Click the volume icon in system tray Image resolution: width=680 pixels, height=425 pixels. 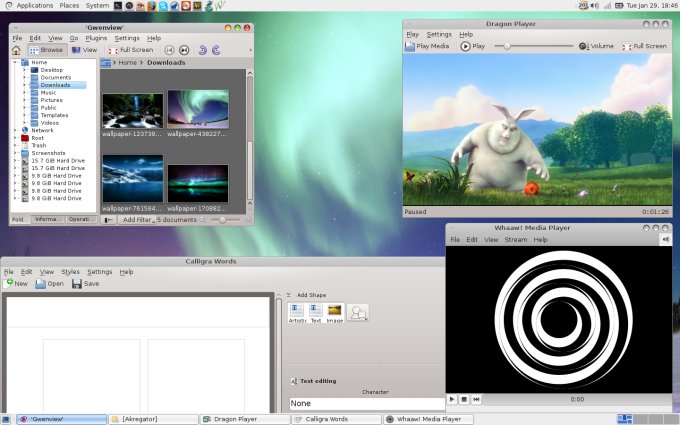coord(595,6)
